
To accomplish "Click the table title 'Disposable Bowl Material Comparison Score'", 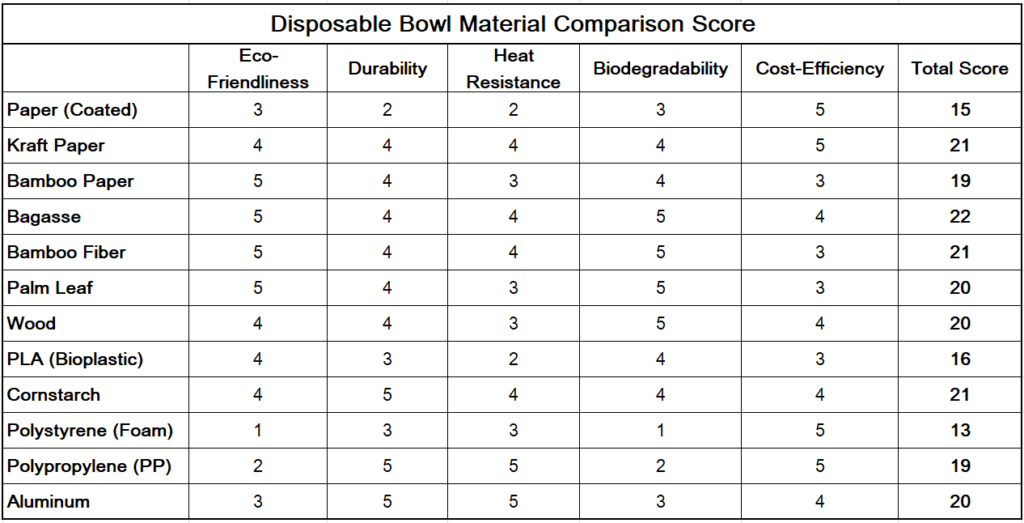I will click(x=511, y=22).
